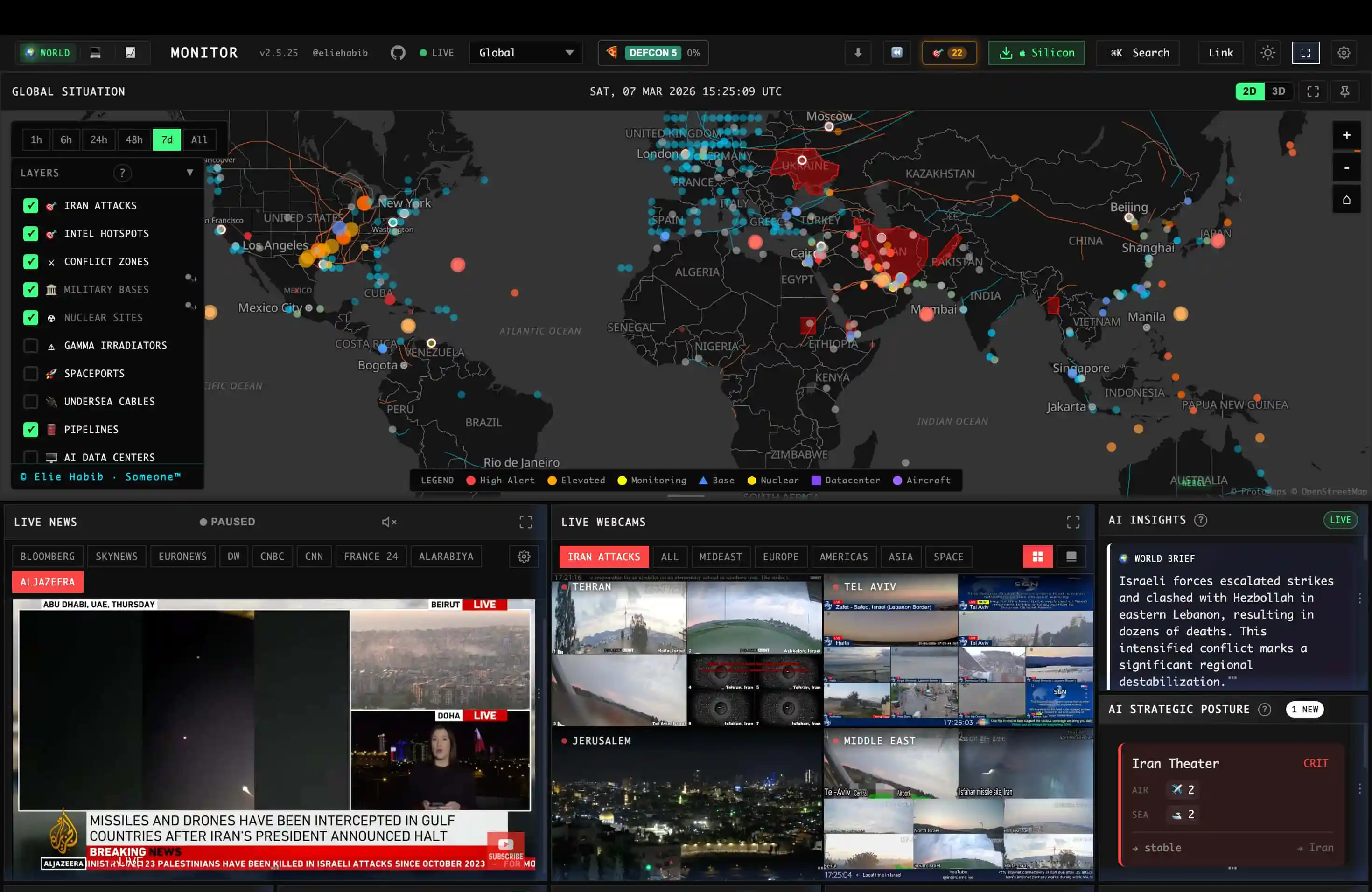Screen dimensions: 1372x892
Task: Open the settings gear in the top bar
Action: 1344,52
